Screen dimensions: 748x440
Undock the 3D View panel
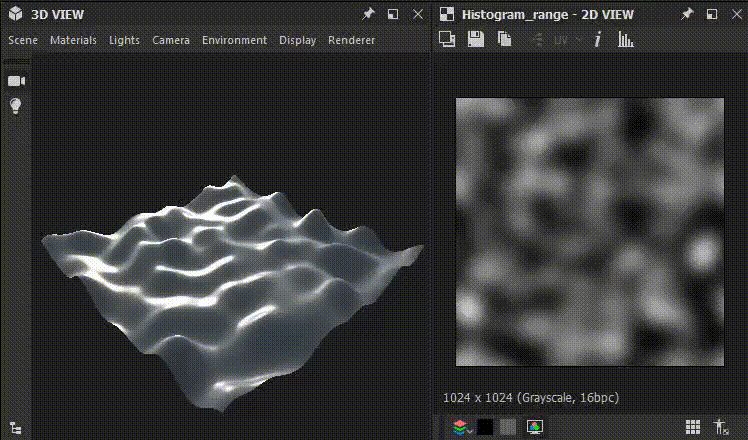tap(393, 14)
